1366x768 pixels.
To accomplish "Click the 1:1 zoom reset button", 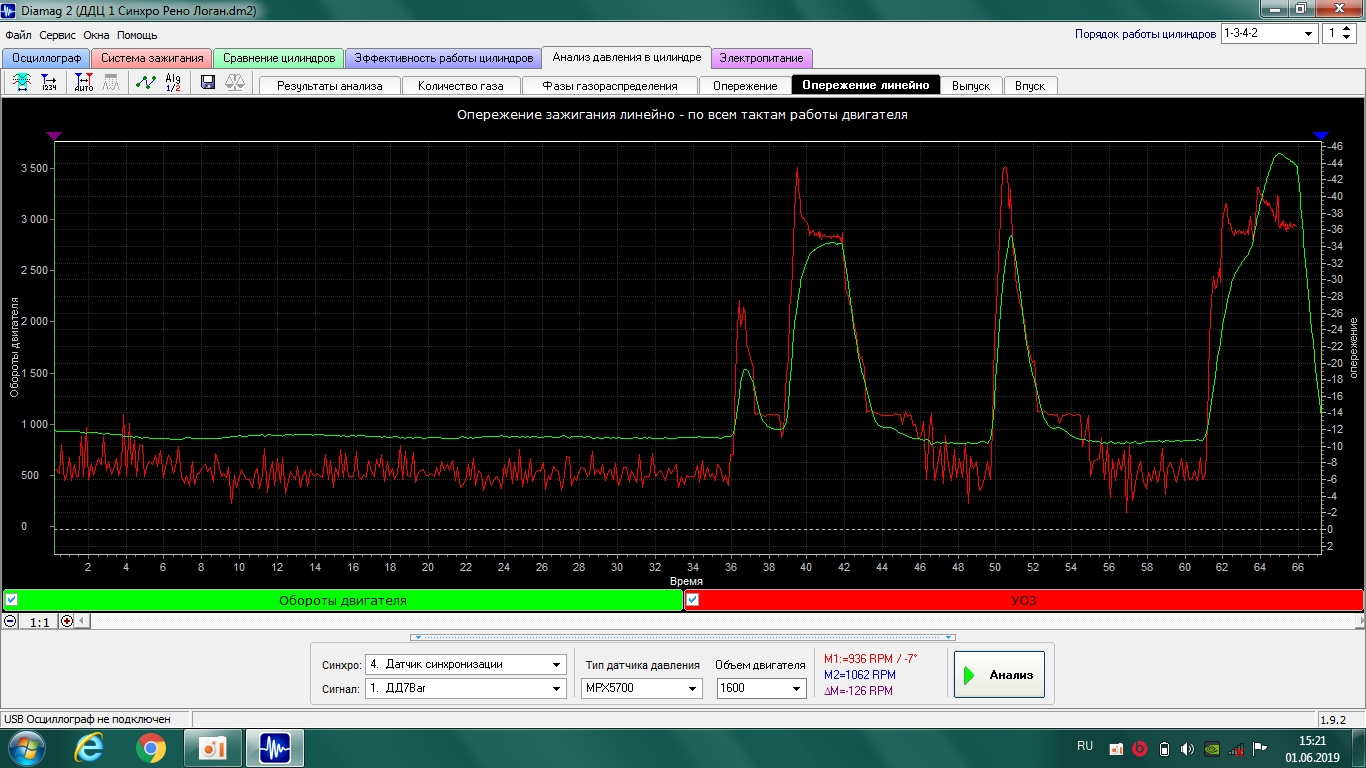I will [39, 622].
